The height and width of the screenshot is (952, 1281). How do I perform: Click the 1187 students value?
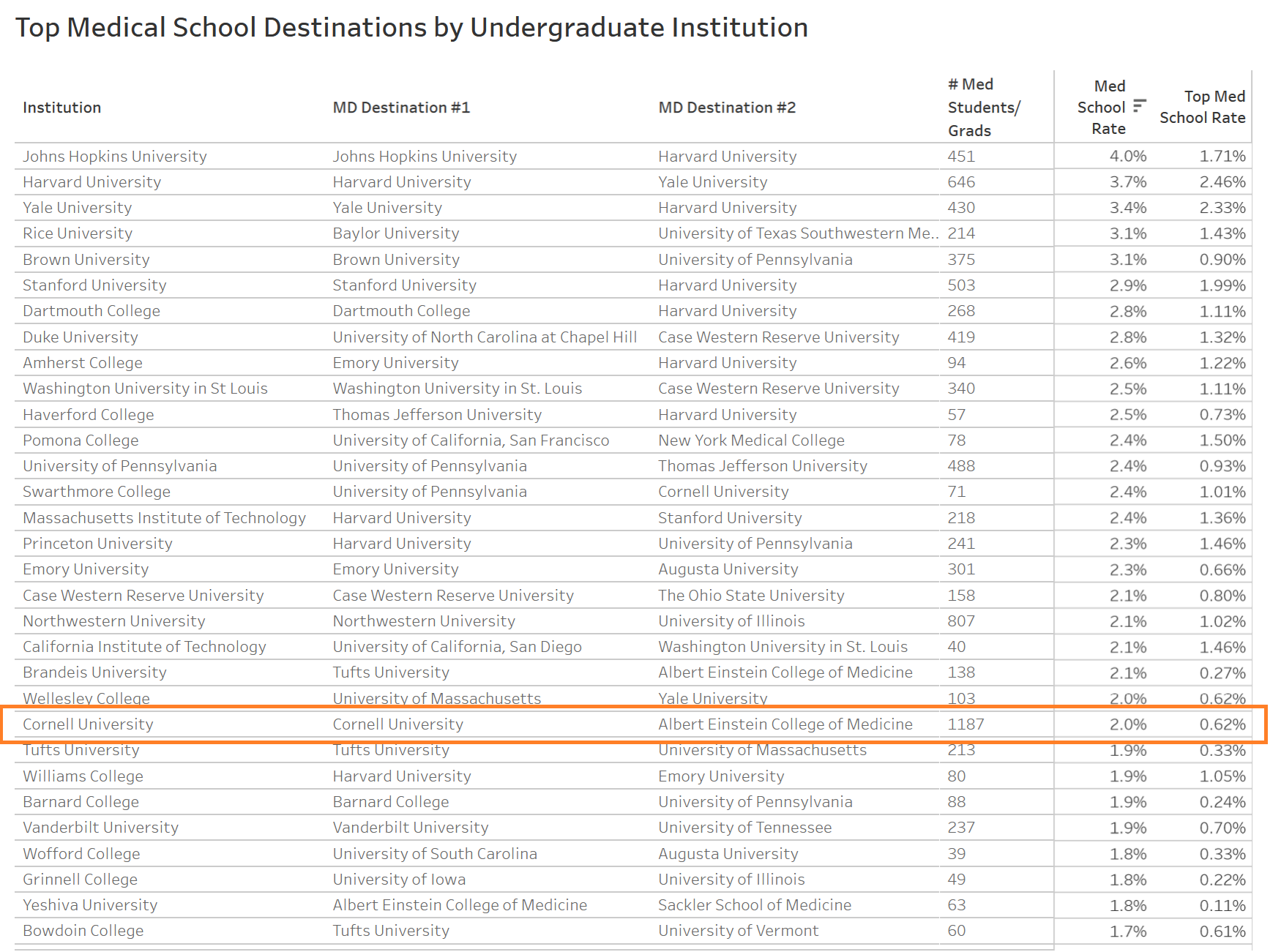point(966,724)
